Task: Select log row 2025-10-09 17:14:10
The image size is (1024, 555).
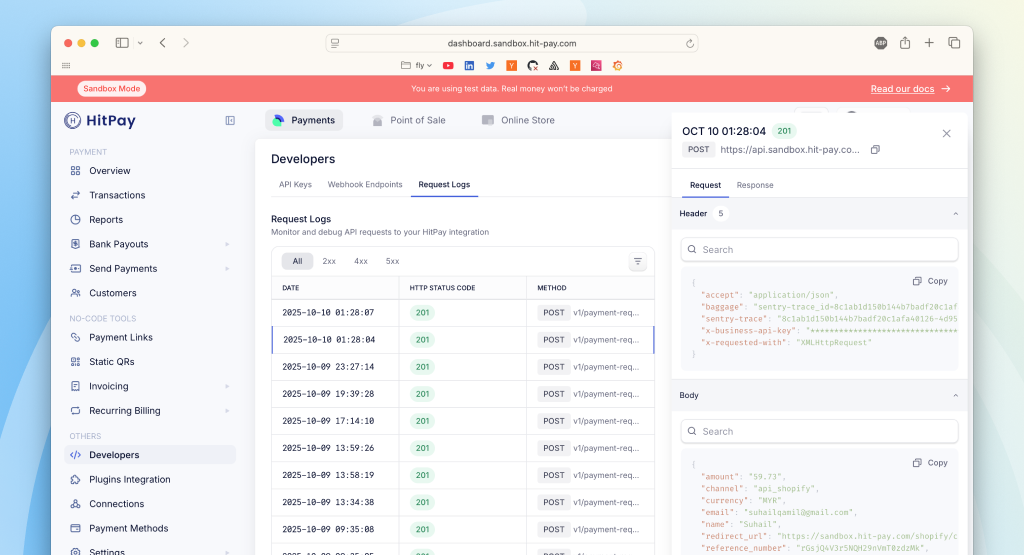Action: point(463,421)
